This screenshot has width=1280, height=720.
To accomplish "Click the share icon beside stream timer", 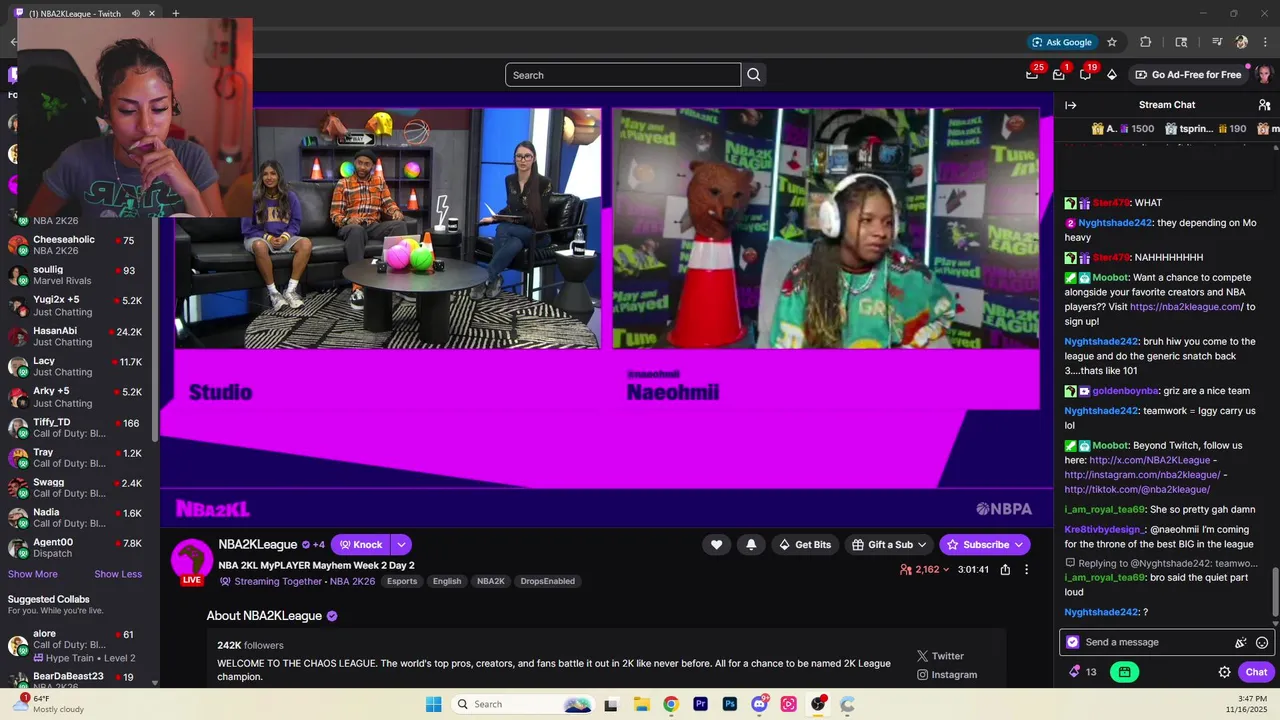I will (x=1005, y=570).
